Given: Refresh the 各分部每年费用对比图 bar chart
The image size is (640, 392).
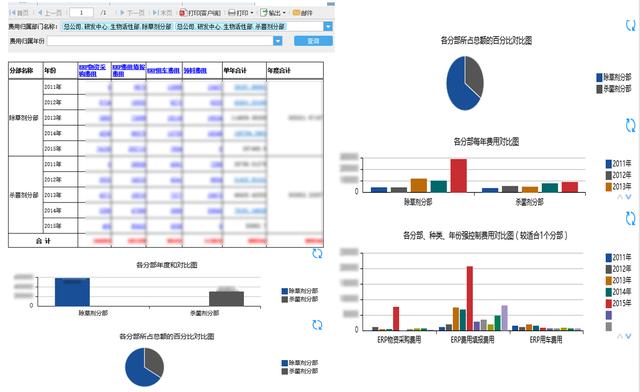Looking at the screenshot, I should click(x=631, y=125).
